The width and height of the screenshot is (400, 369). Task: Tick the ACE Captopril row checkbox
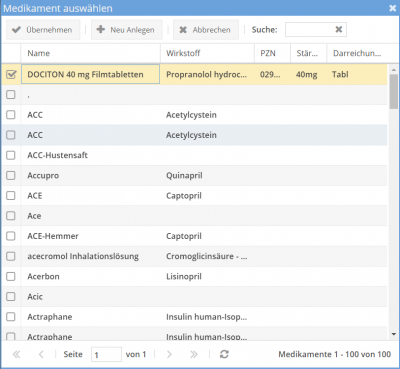click(11, 196)
